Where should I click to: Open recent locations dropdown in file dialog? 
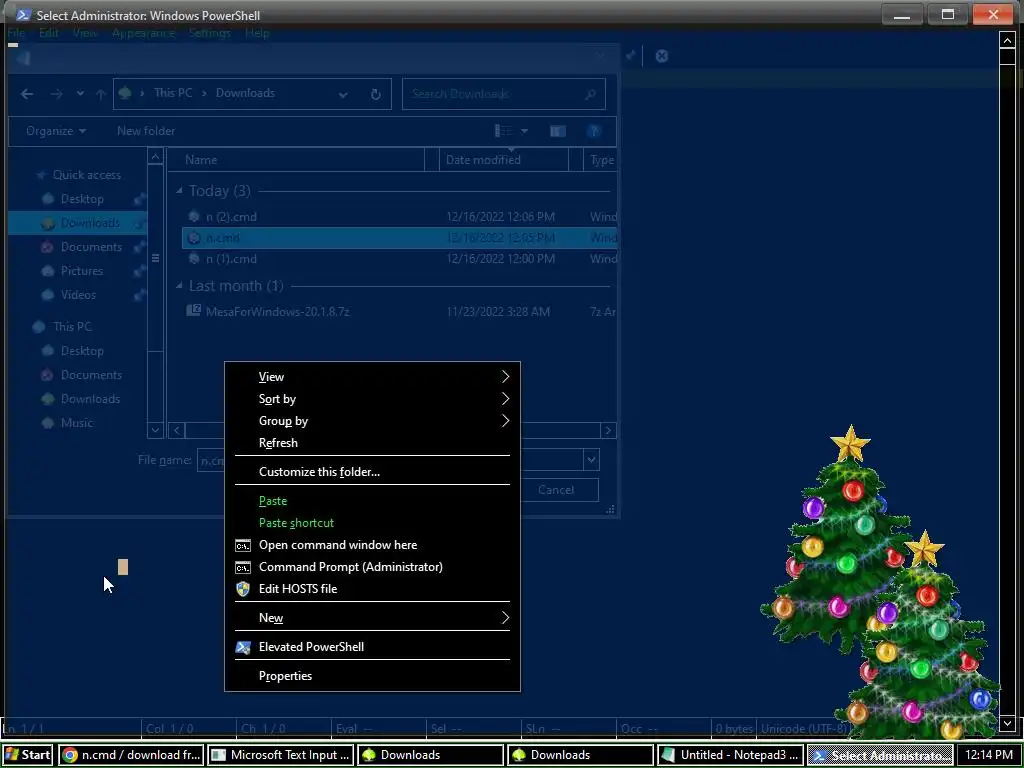[x=80, y=94]
